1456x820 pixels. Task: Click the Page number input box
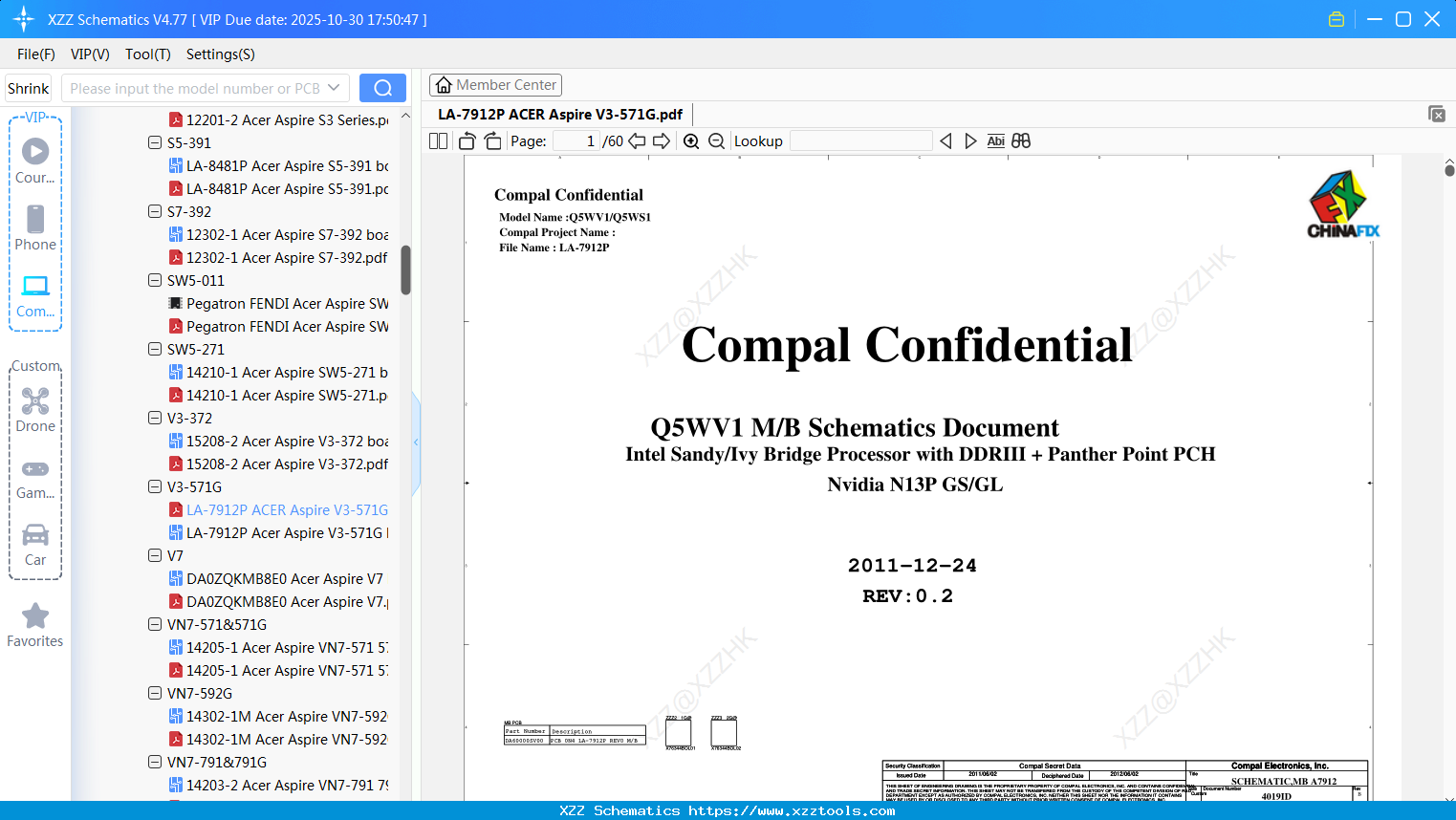pyautogui.click(x=576, y=141)
